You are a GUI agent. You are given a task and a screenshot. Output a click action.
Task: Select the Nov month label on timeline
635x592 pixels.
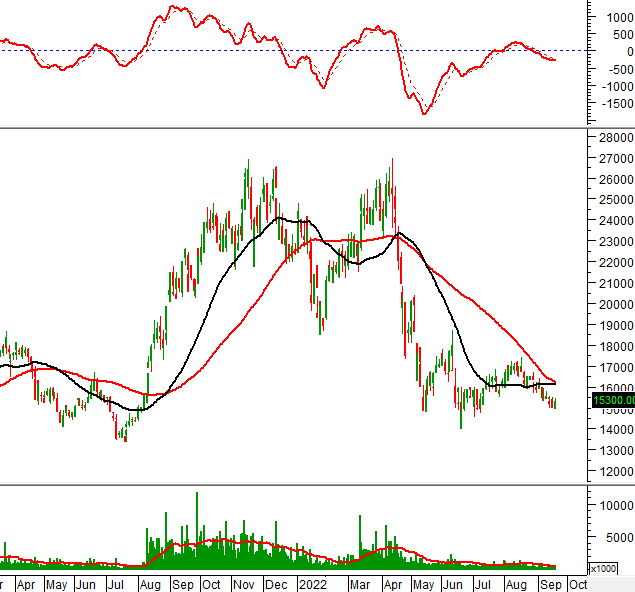click(x=244, y=585)
